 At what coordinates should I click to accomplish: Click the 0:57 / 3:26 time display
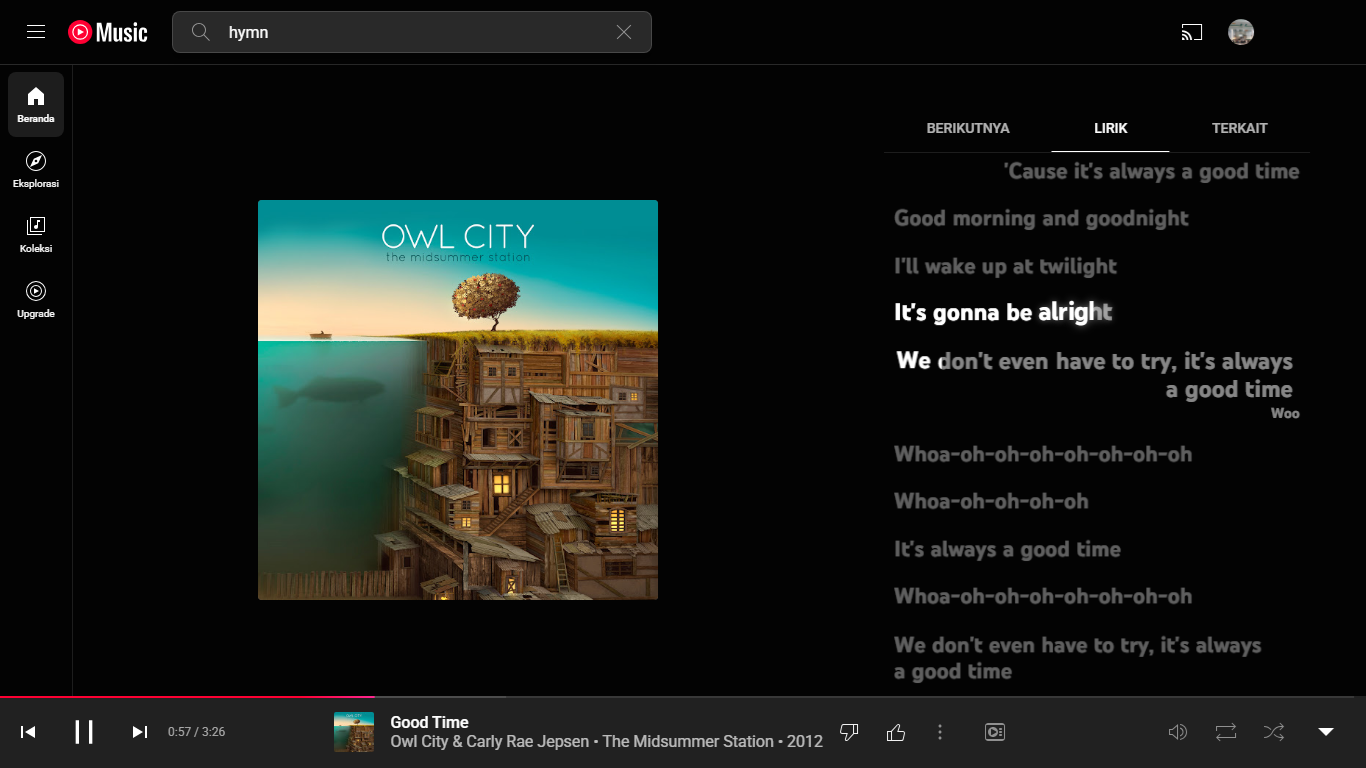(196, 732)
